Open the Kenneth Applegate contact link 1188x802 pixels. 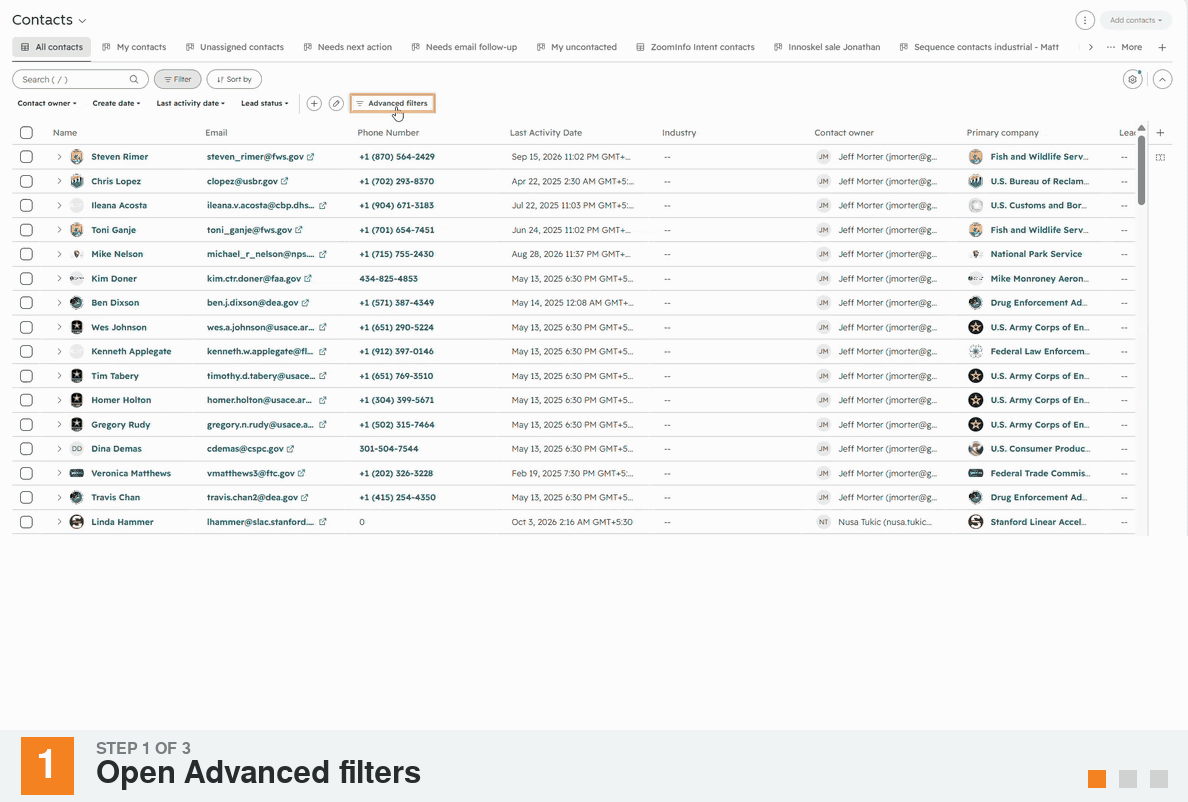[x=131, y=351]
